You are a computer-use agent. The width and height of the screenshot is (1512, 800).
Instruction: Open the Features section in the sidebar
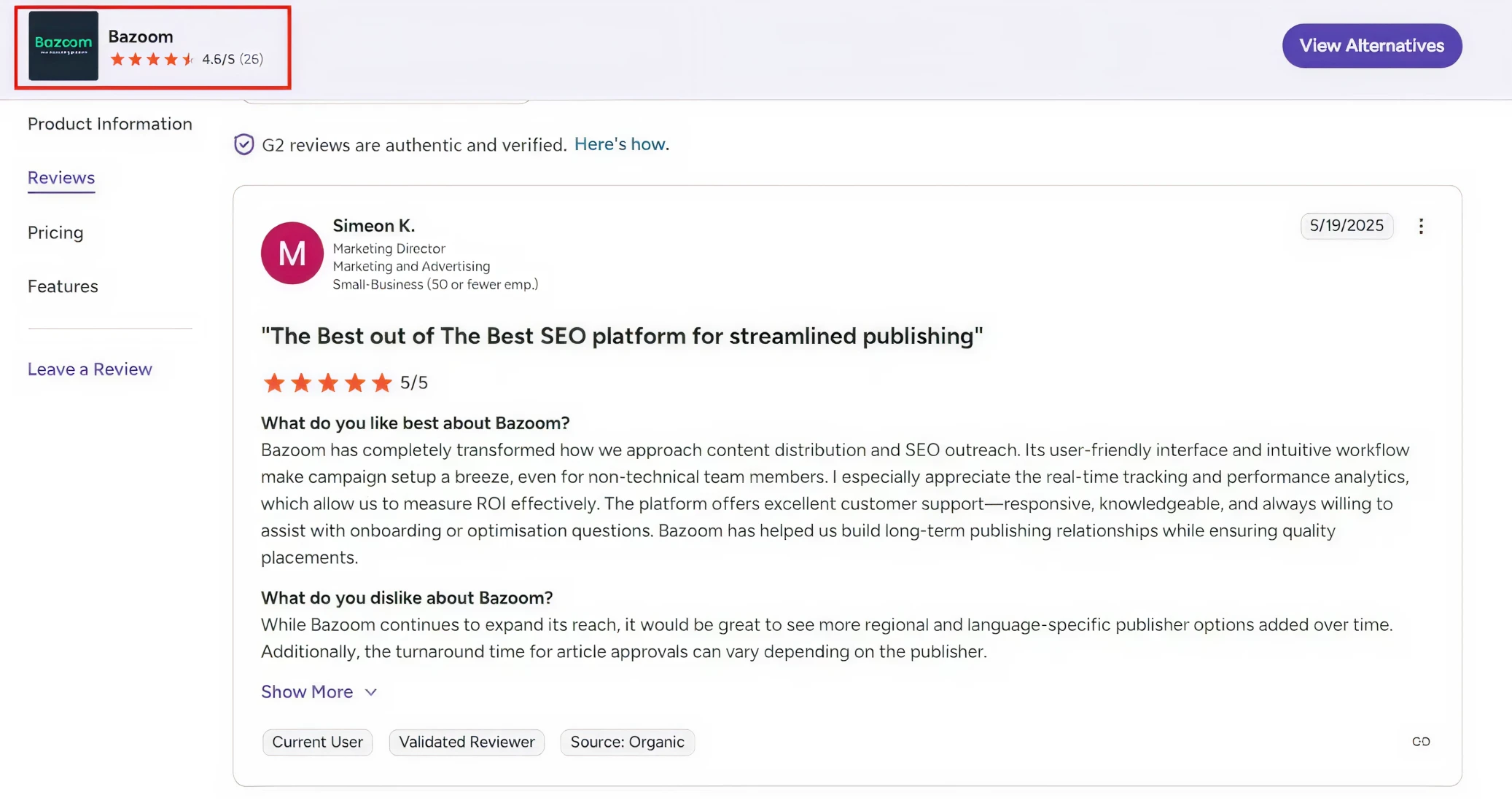tap(63, 286)
